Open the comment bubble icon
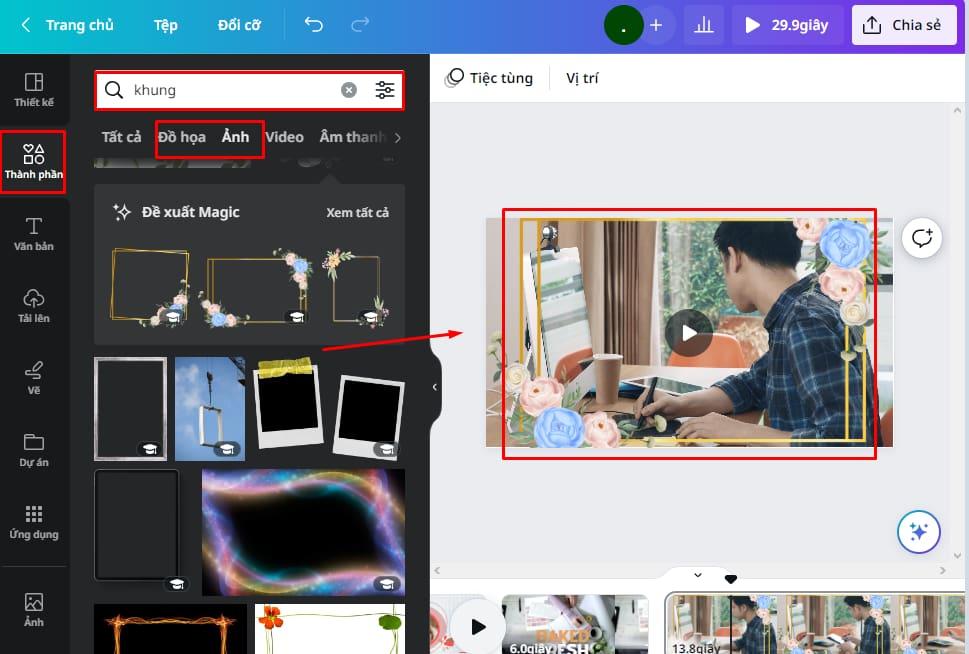 point(921,238)
